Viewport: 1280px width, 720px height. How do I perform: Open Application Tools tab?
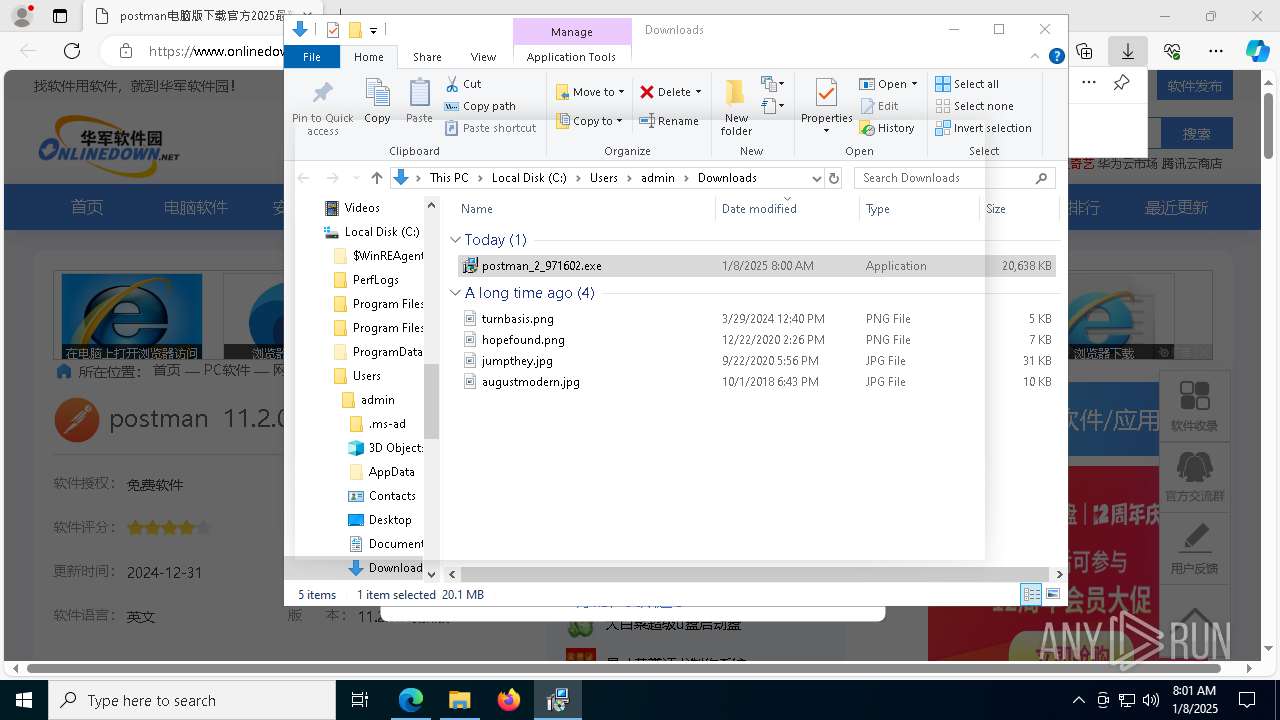point(571,57)
